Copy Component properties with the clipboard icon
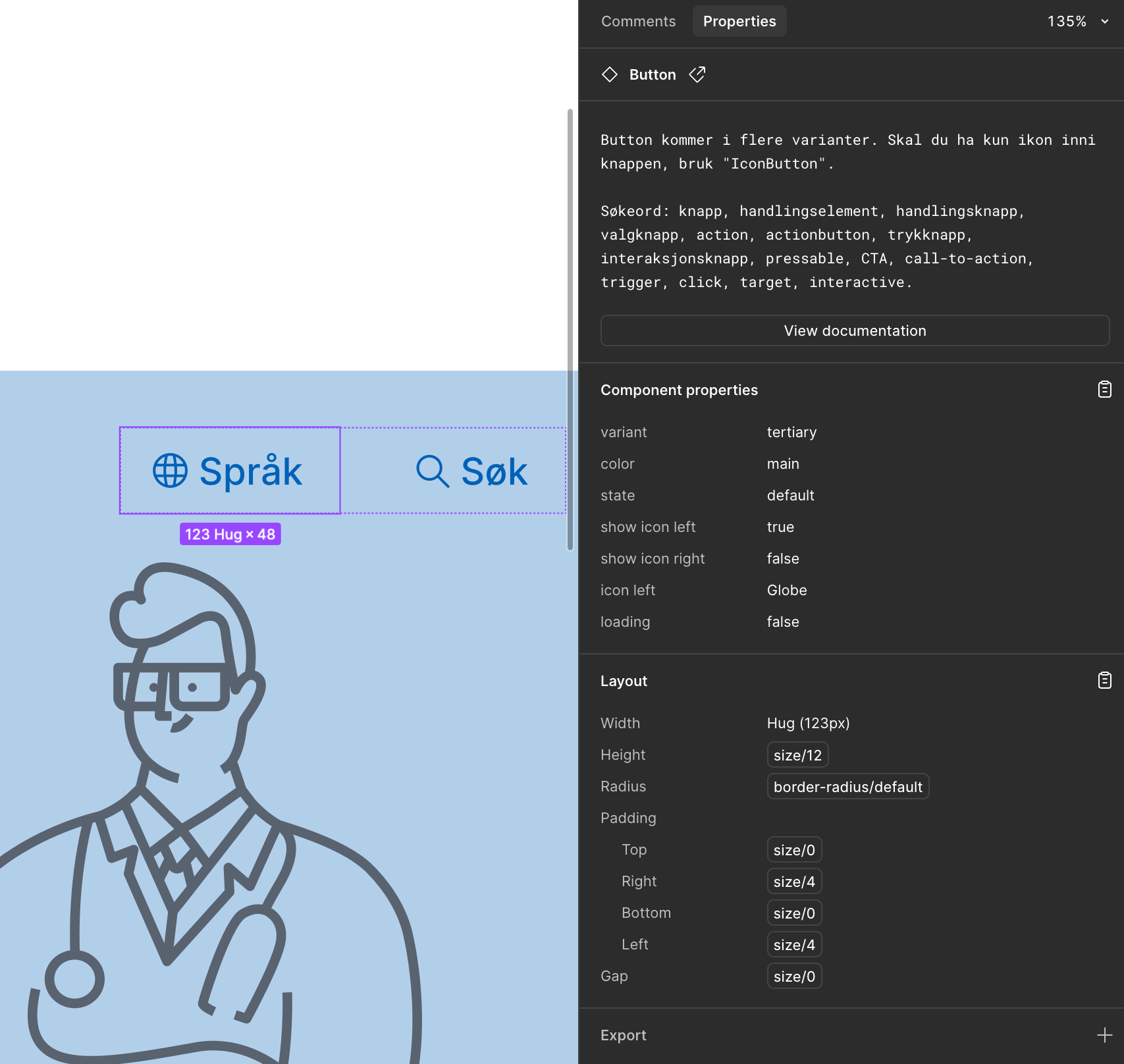This screenshot has height=1064, width=1124. (x=1104, y=390)
